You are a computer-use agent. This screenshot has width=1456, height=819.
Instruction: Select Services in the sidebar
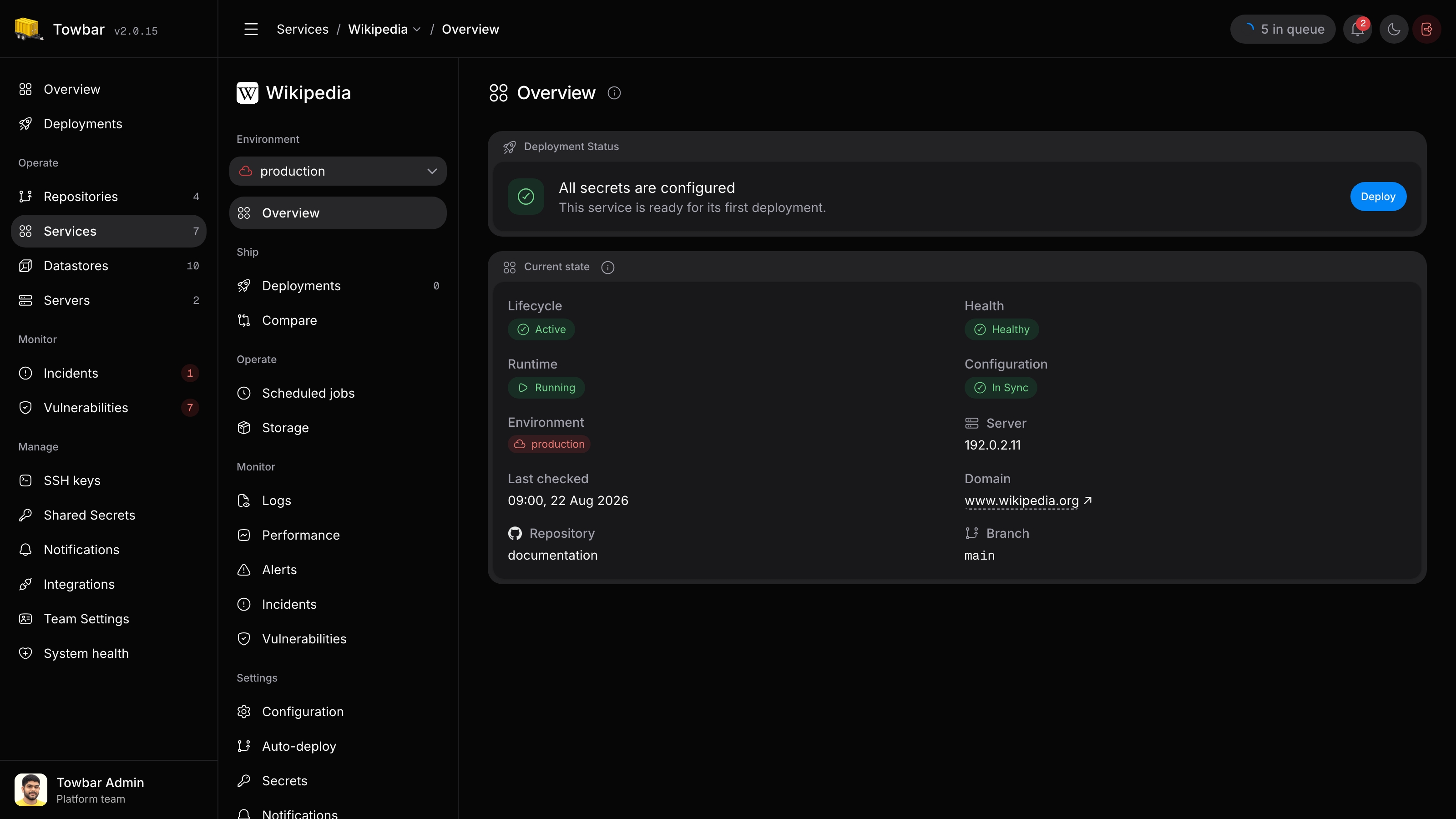click(x=109, y=231)
